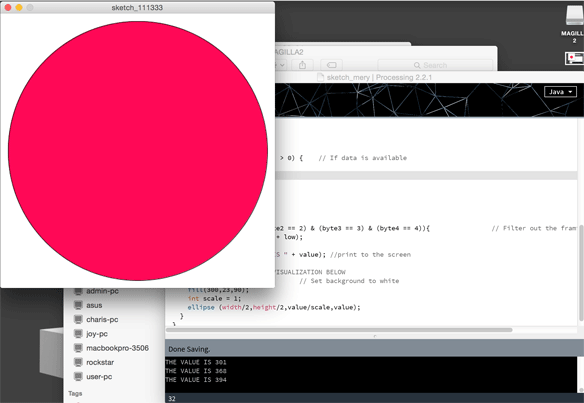Click the Finder Share toolbar icon
Image resolution: width=584 pixels, height=403 pixels.
coord(302,65)
